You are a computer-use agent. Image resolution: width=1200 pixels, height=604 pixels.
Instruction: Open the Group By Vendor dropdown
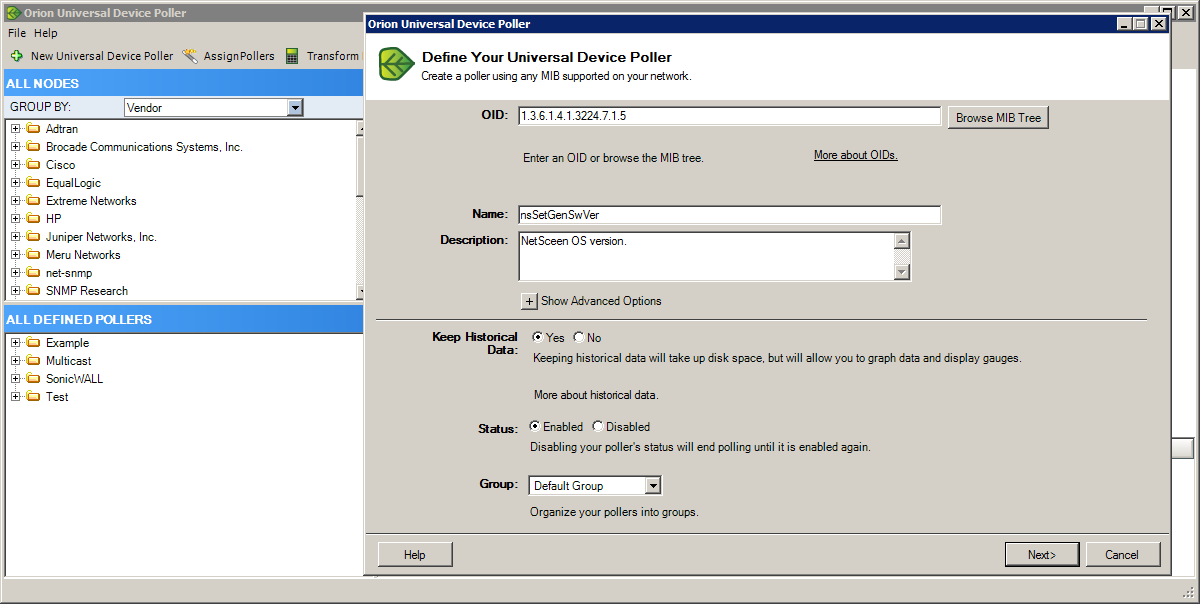click(295, 107)
